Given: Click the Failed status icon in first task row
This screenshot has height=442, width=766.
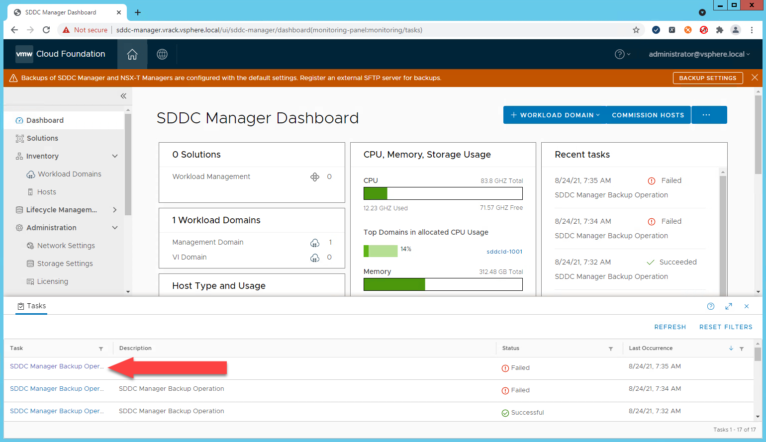Looking at the screenshot, I should (x=505, y=368).
